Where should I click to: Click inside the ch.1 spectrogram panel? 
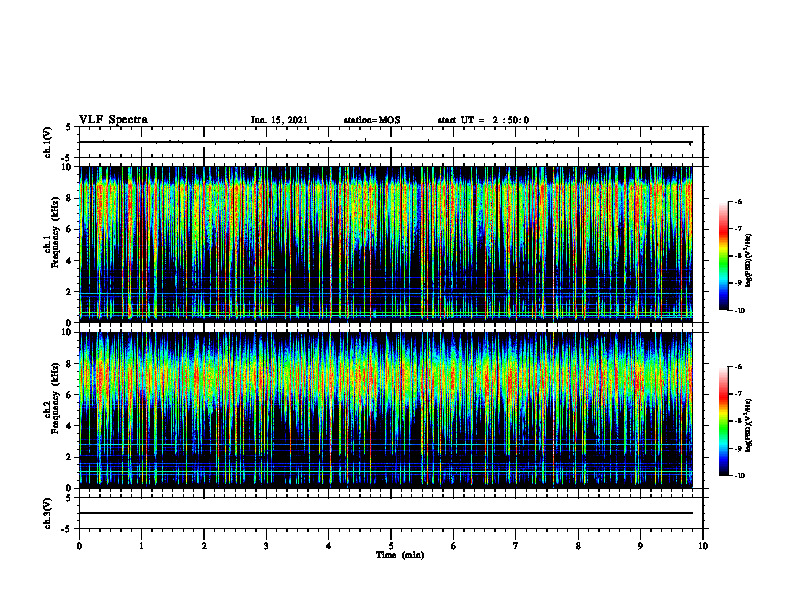386,244
